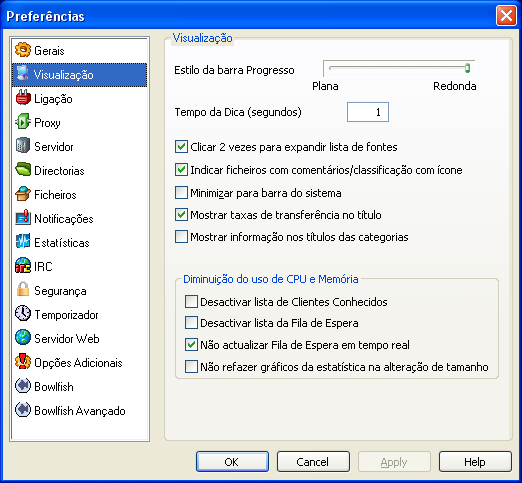The image size is (522, 483).
Task: Click the Cancel button
Action: pos(313,462)
